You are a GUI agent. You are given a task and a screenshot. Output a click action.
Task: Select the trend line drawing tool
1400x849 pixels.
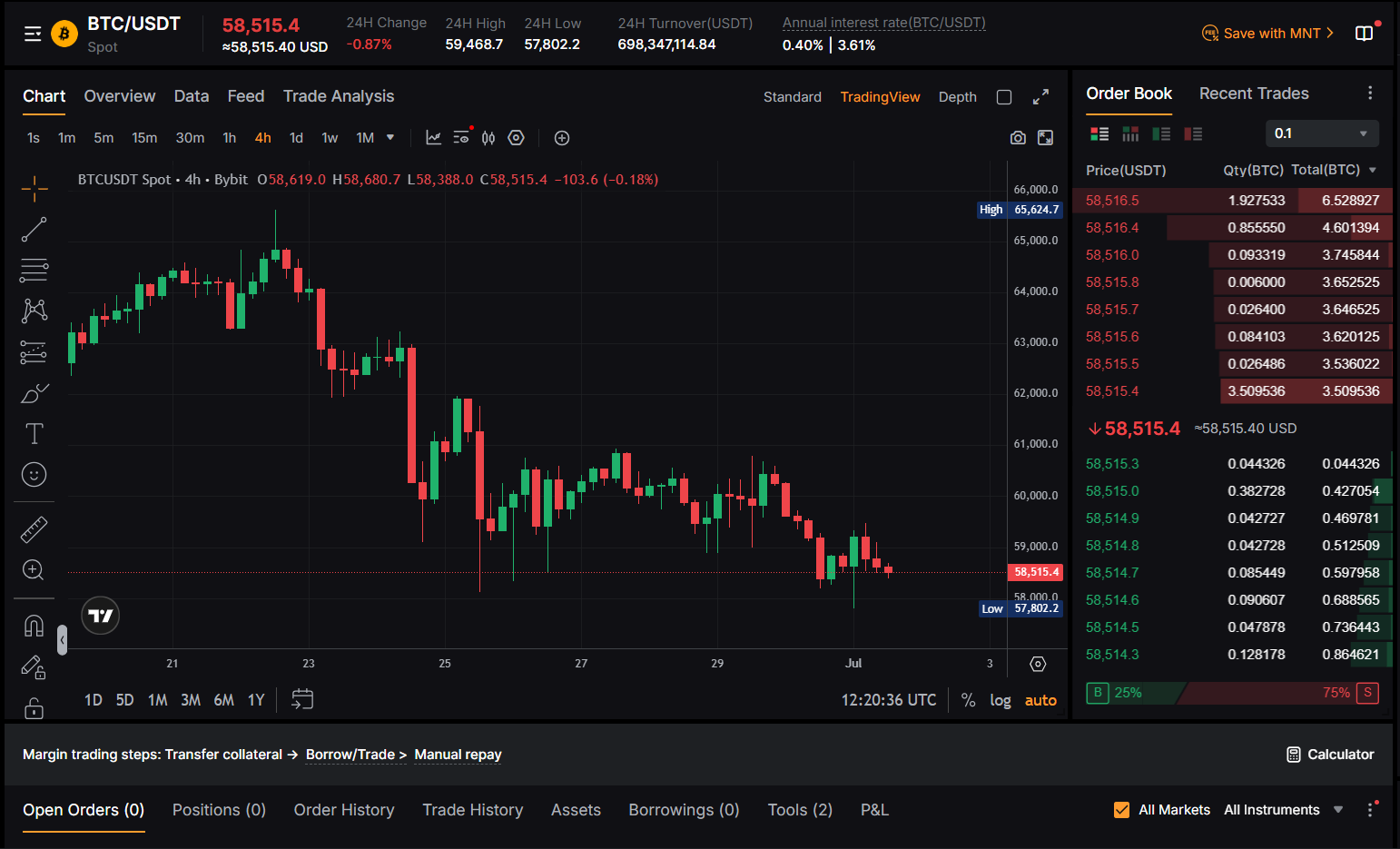click(34, 230)
